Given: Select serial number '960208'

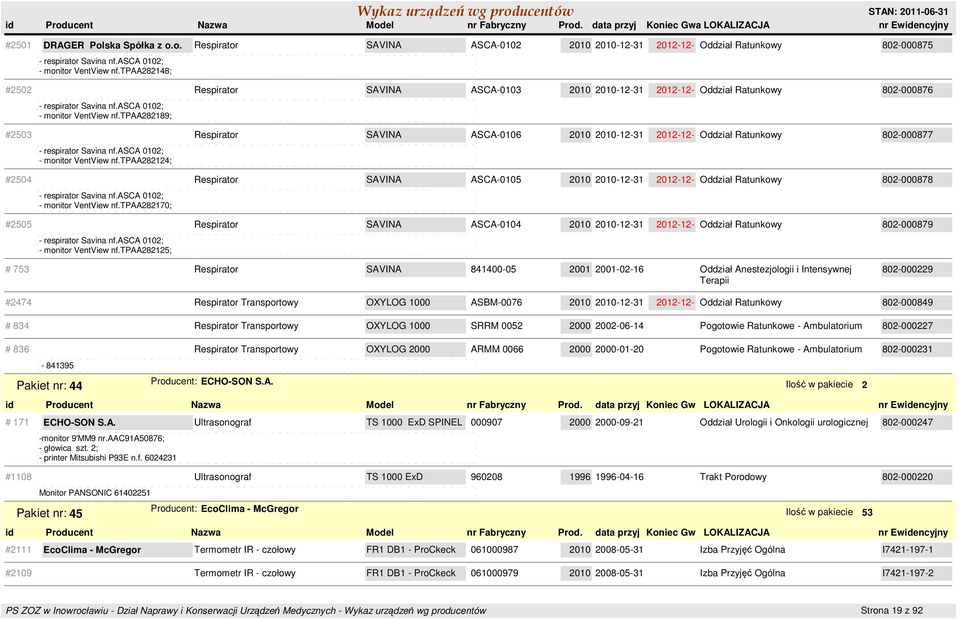Looking at the screenshot, I should click(x=486, y=477).
